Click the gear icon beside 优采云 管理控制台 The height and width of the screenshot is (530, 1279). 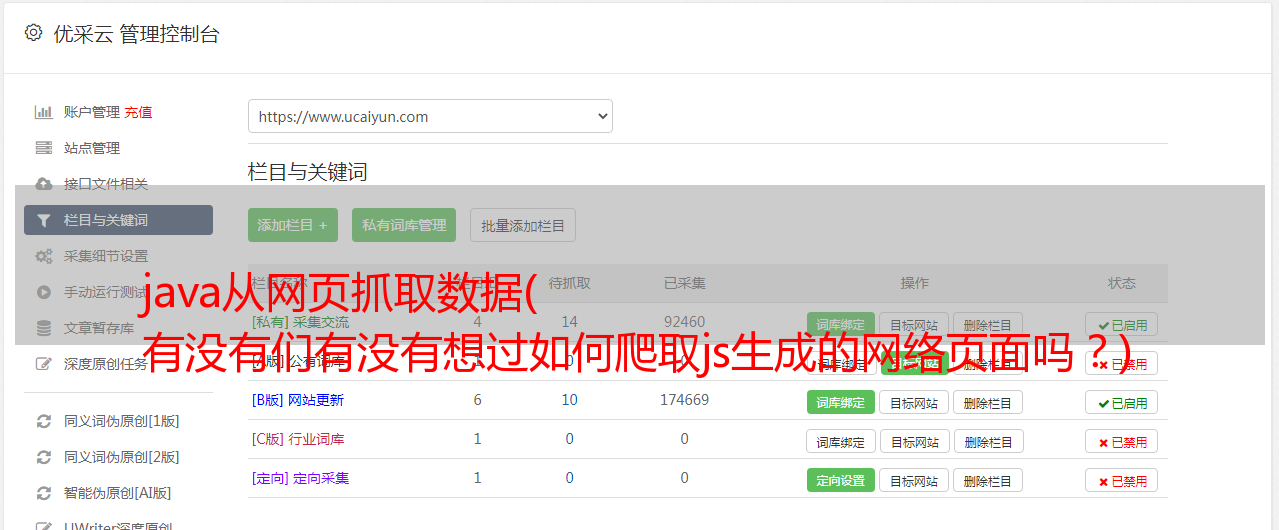click(x=33, y=33)
